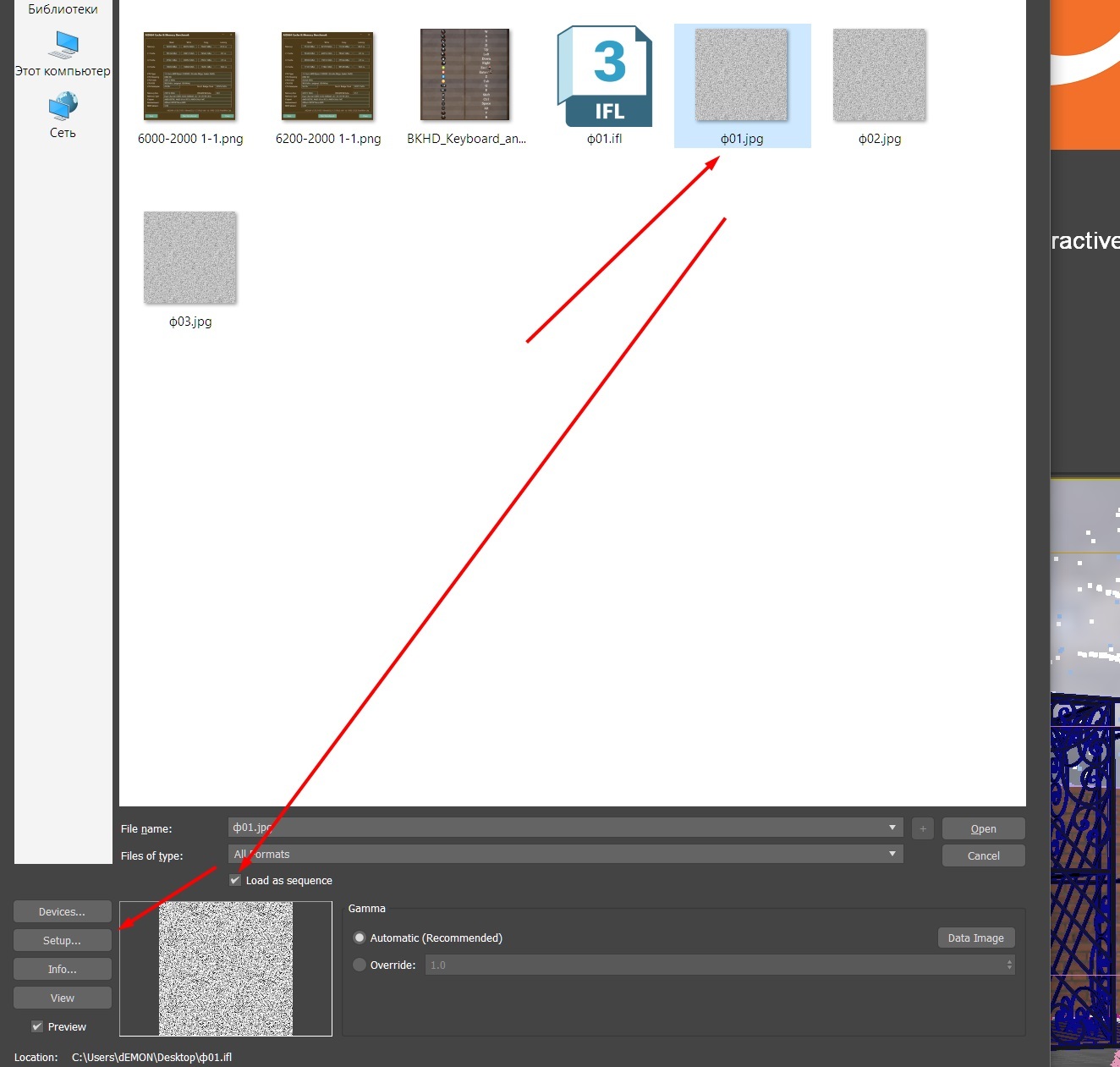
Task: Select the ф02.jpg noise image
Action: tap(879, 77)
